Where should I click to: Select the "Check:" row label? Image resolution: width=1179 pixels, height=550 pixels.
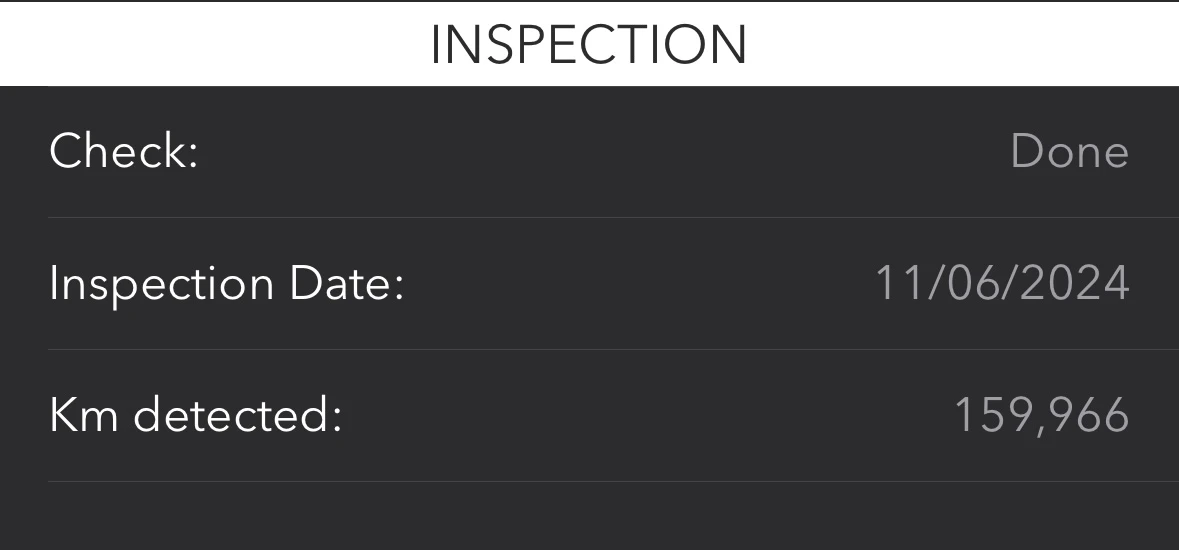tap(124, 152)
